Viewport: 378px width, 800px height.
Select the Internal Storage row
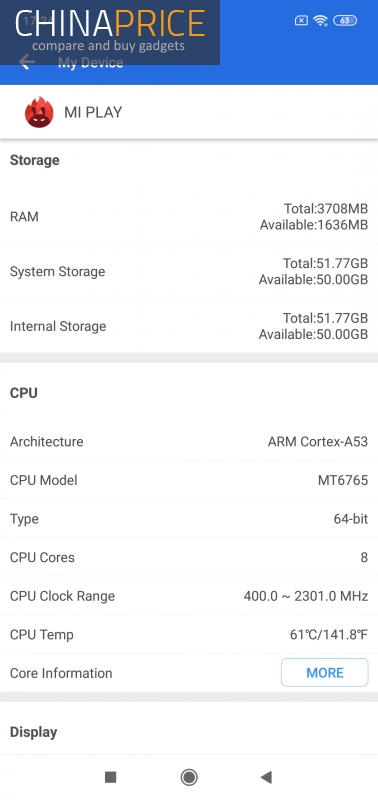click(189, 326)
